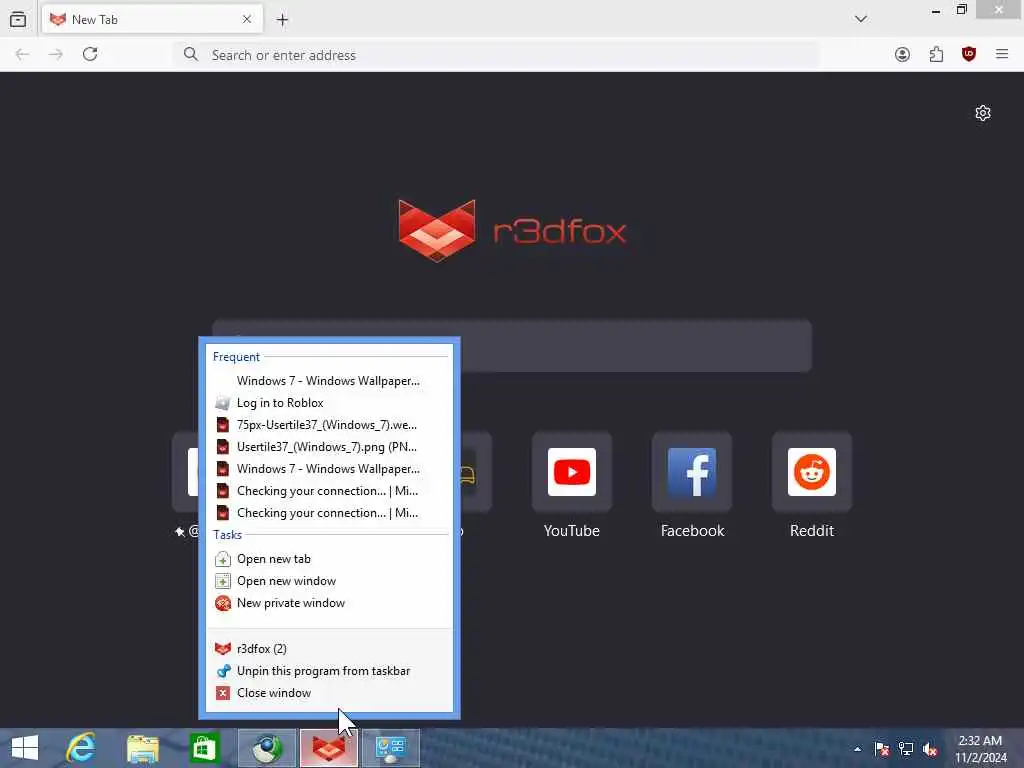Viewport: 1024px width, 768px height.
Task: Open the account profile icon
Action: 902,54
